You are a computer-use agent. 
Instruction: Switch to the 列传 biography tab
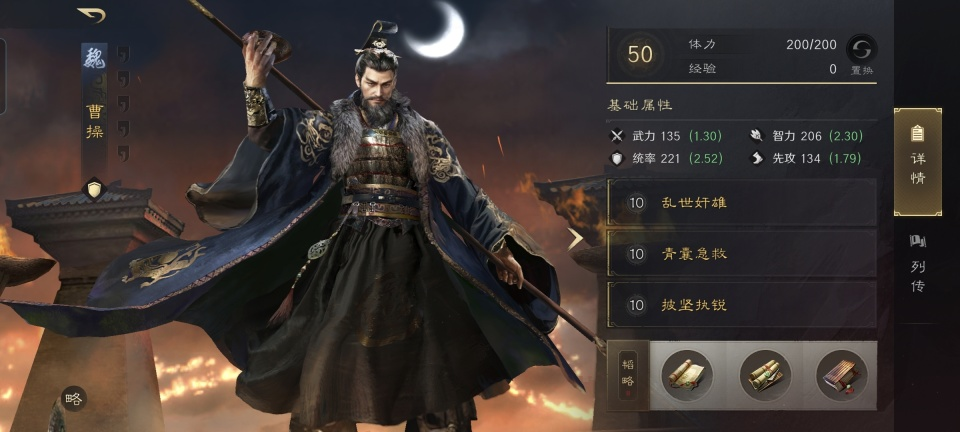tap(917, 263)
